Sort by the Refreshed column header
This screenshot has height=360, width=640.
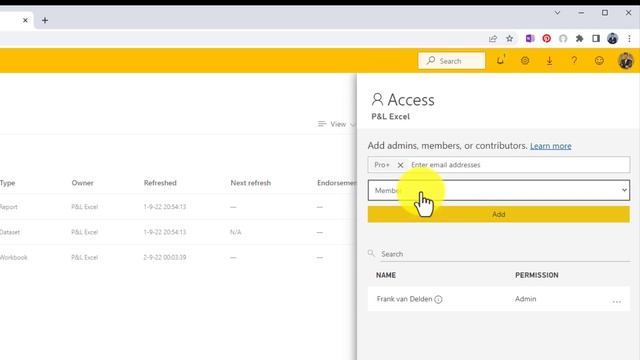pyautogui.click(x=160, y=183)
